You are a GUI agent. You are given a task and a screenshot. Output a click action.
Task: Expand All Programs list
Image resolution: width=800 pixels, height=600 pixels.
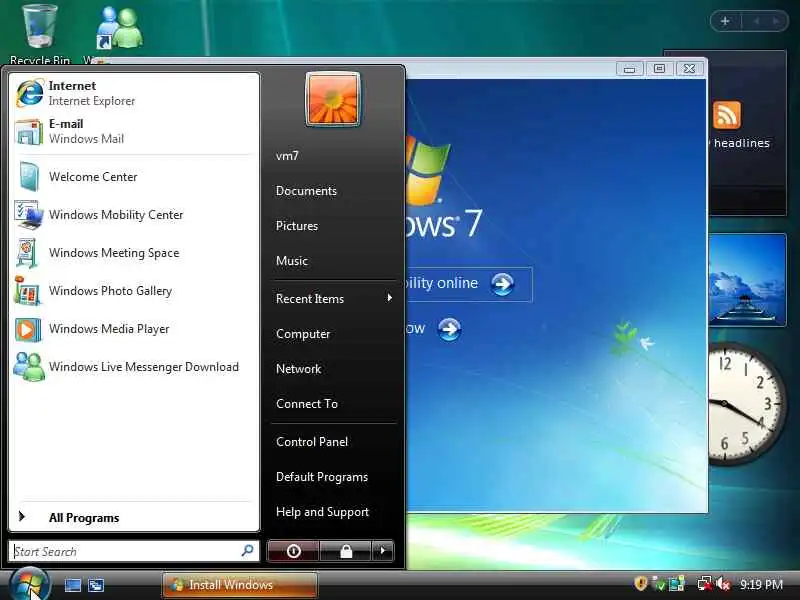[x=134, y=517]
